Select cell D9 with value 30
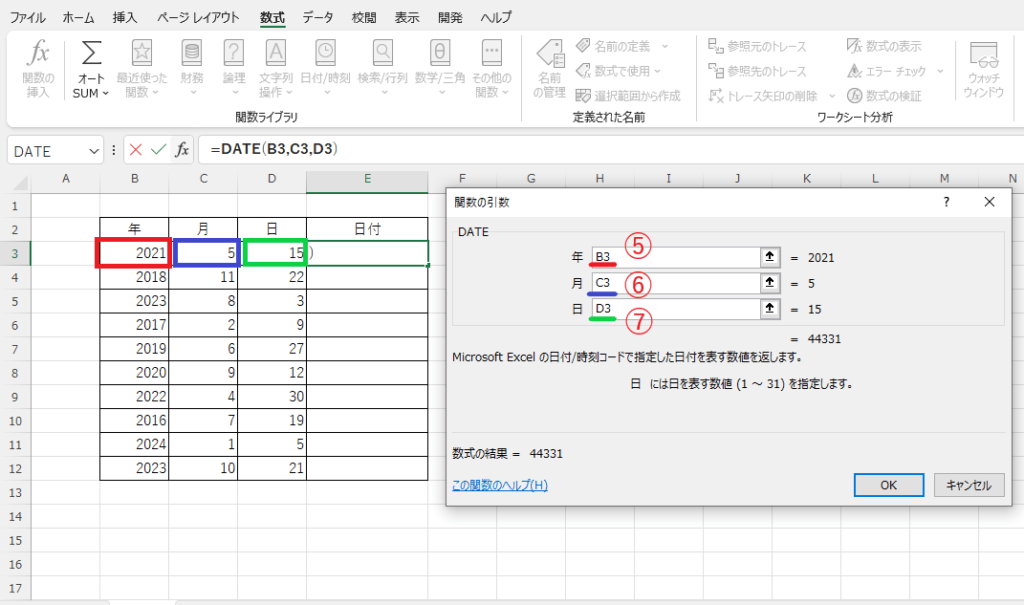Image resolution: width=1024 pixels, height=605 pixels. click(x=272, y=397)
